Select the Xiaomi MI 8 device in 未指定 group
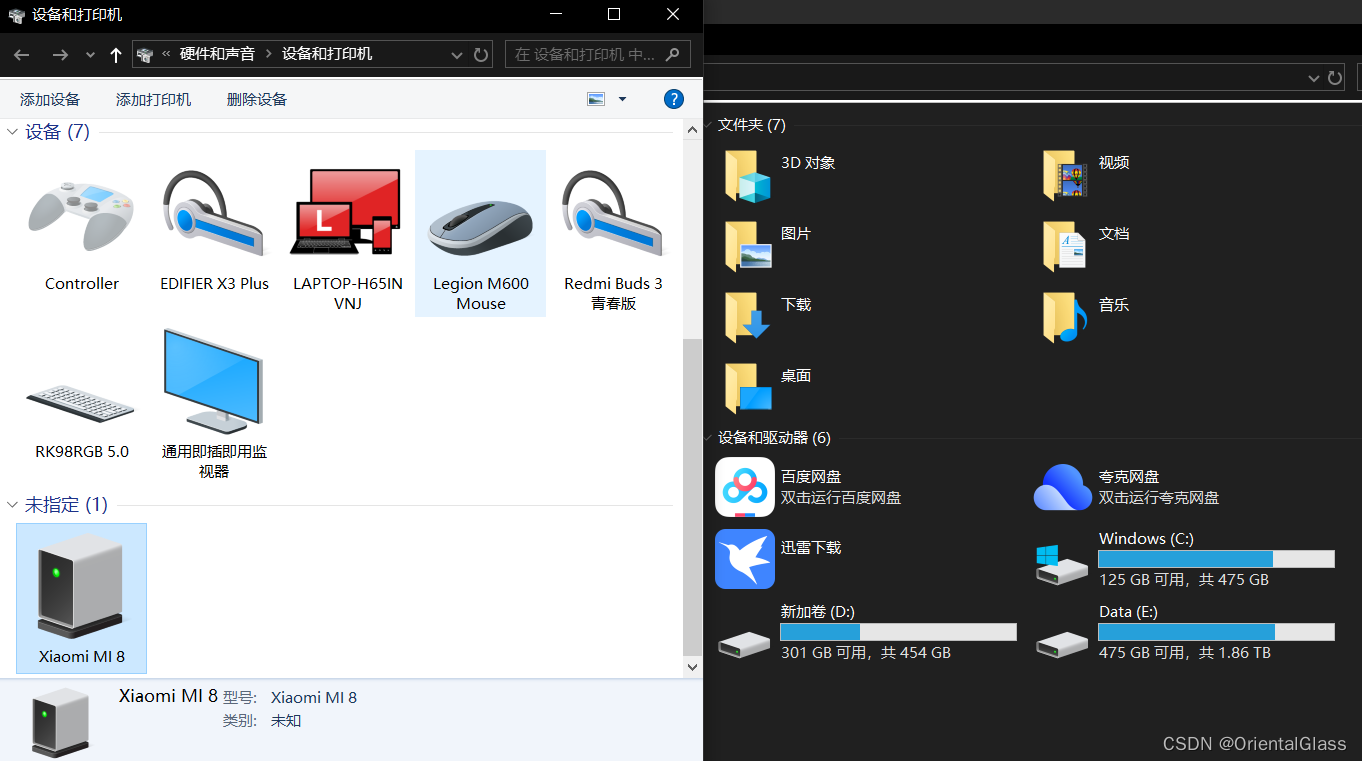This screenshot has width=1362, height=761. 81,598
